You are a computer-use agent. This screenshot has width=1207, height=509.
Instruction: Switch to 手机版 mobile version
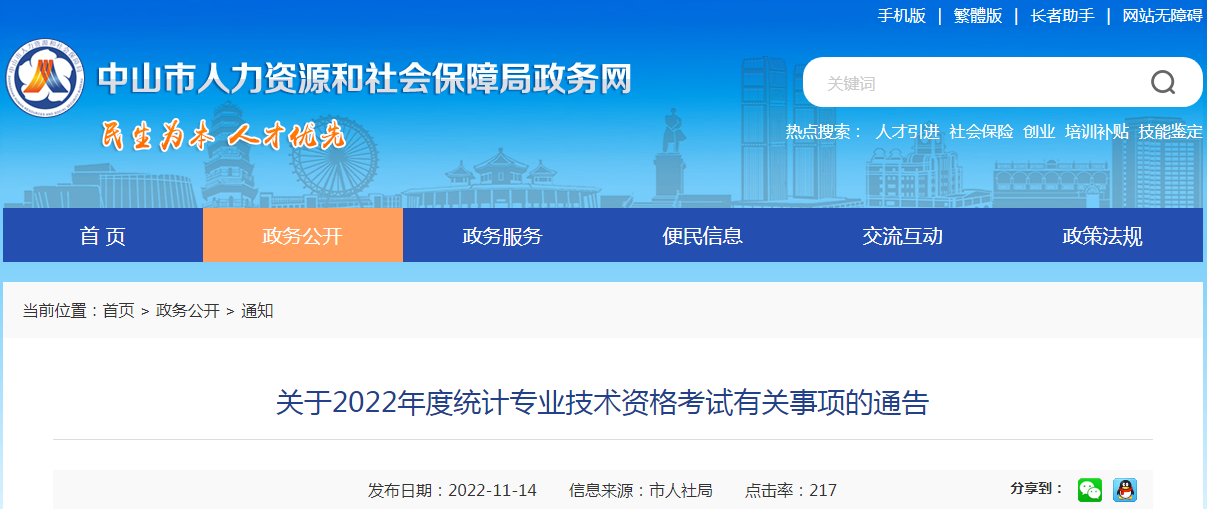click(902, 16)
